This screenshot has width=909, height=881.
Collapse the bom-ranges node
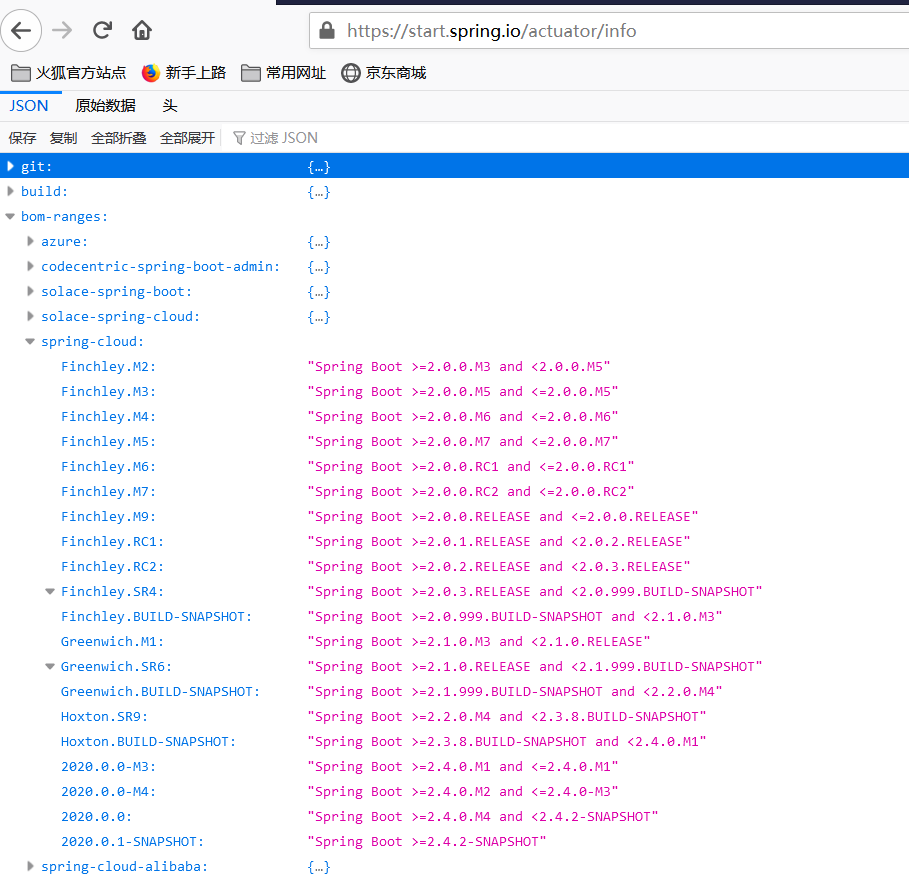pos(11,217)
